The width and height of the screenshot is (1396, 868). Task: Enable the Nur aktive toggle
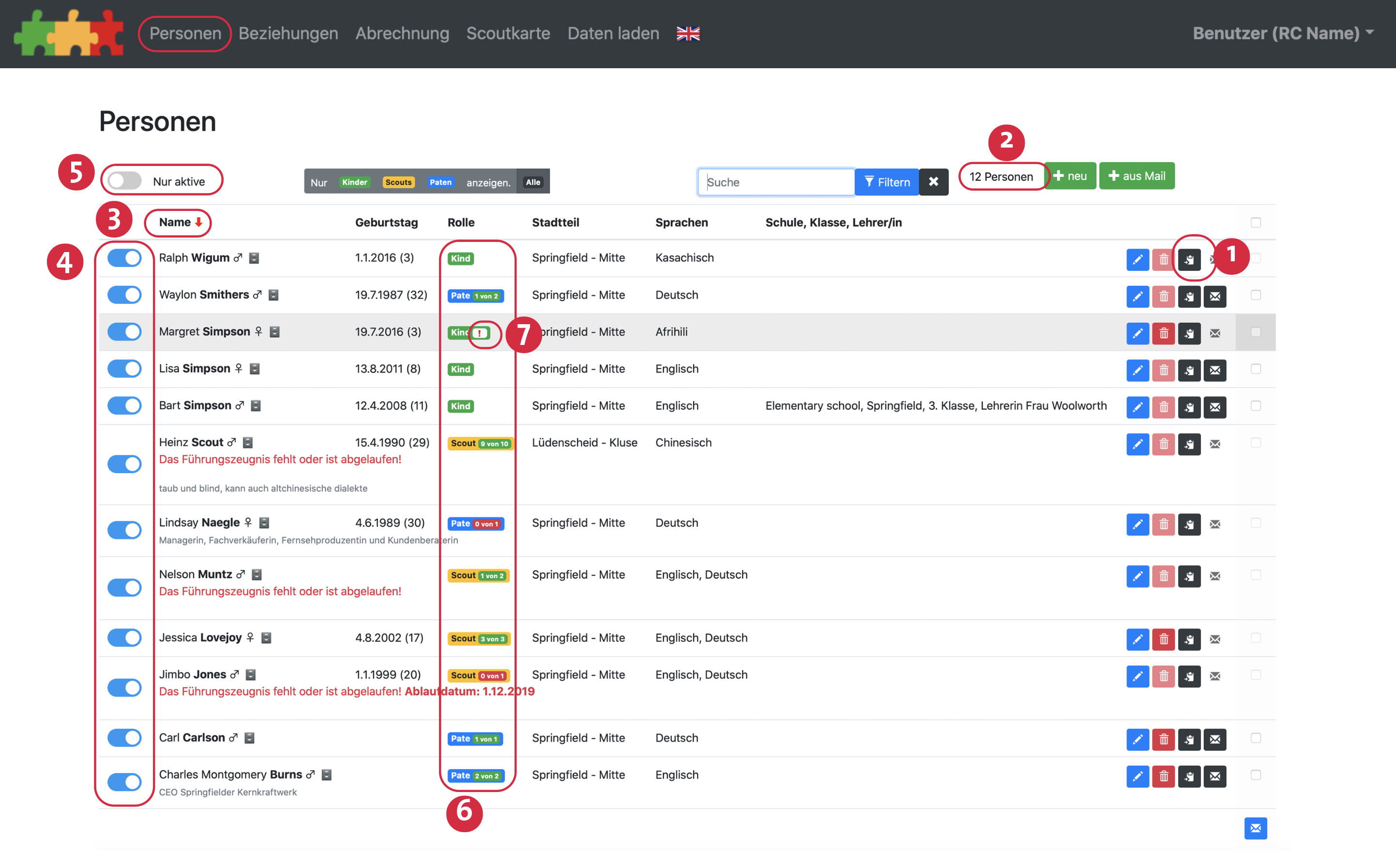tap(124, 181)
